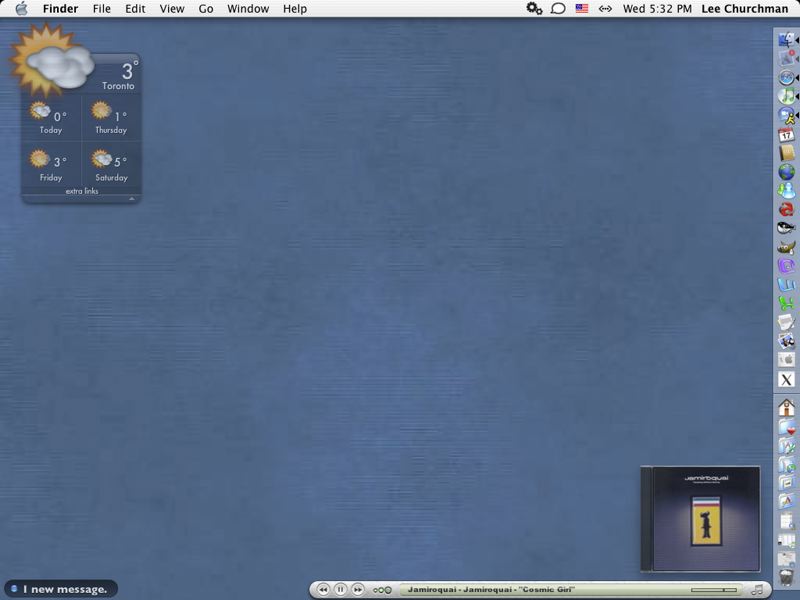The image size is (800, 600).
Task: Open the Window menu
Action: (247, 9)
